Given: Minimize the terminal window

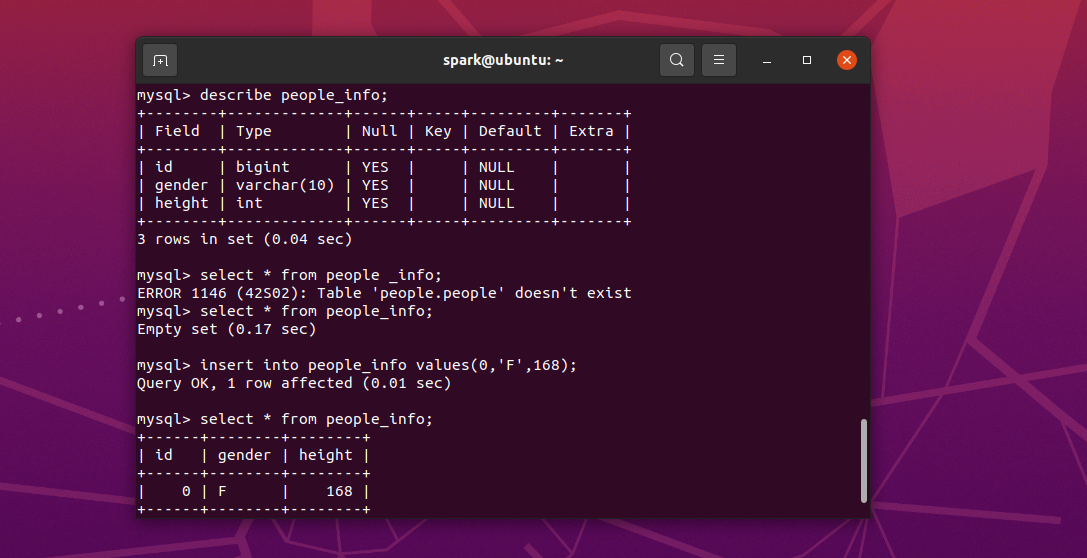Looking at the screenshot, I should click(x=767, y=60).
